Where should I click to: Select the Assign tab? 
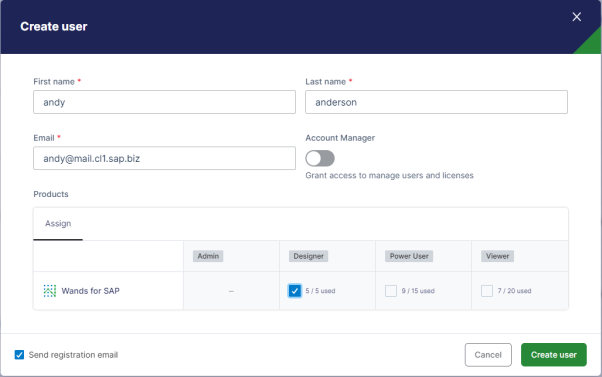[58, 223]
